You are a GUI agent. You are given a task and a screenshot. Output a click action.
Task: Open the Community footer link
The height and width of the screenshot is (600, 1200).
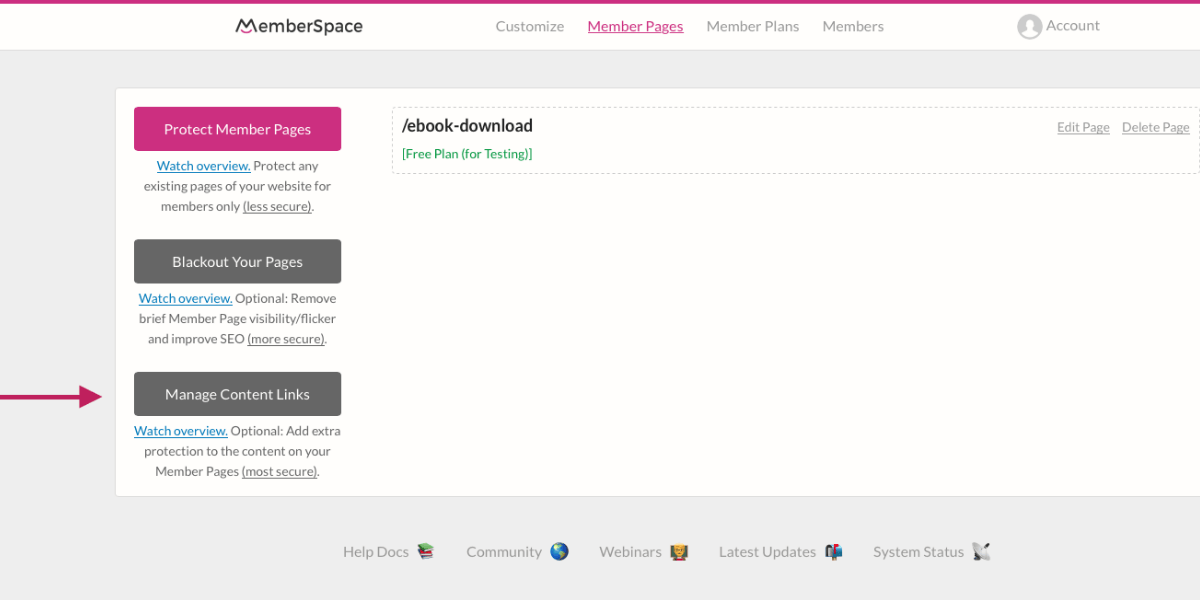(x=504, y=552)
